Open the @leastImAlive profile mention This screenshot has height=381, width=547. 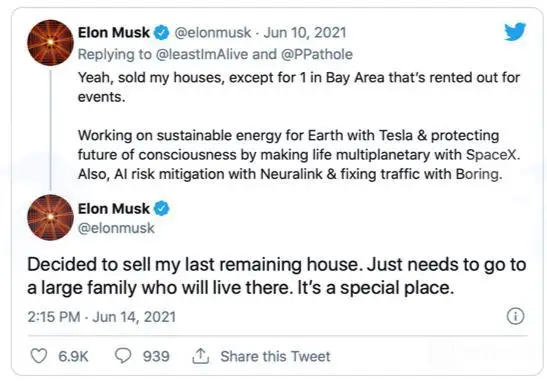click(x=202, y=54)
